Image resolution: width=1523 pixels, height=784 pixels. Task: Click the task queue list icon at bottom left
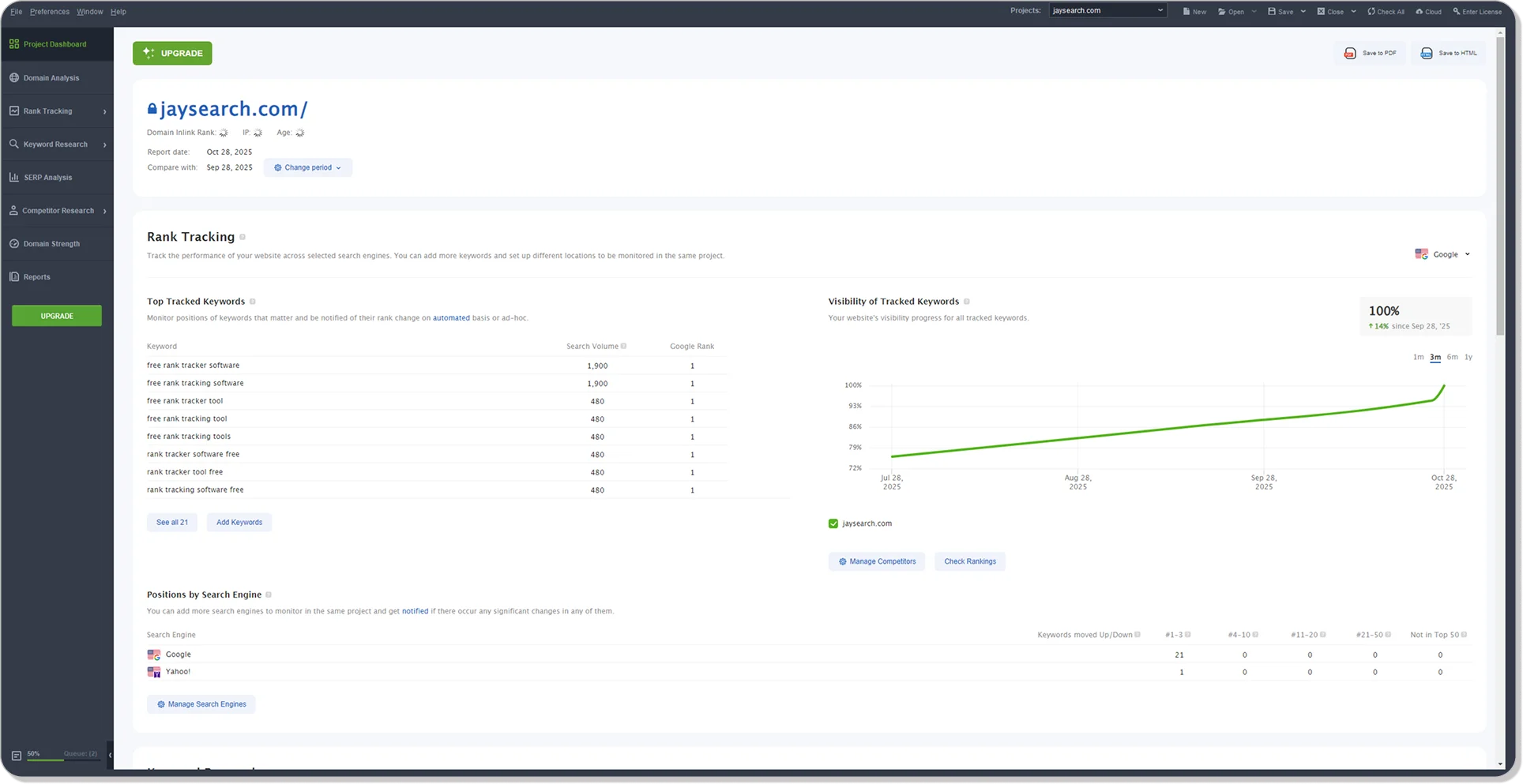17,756
